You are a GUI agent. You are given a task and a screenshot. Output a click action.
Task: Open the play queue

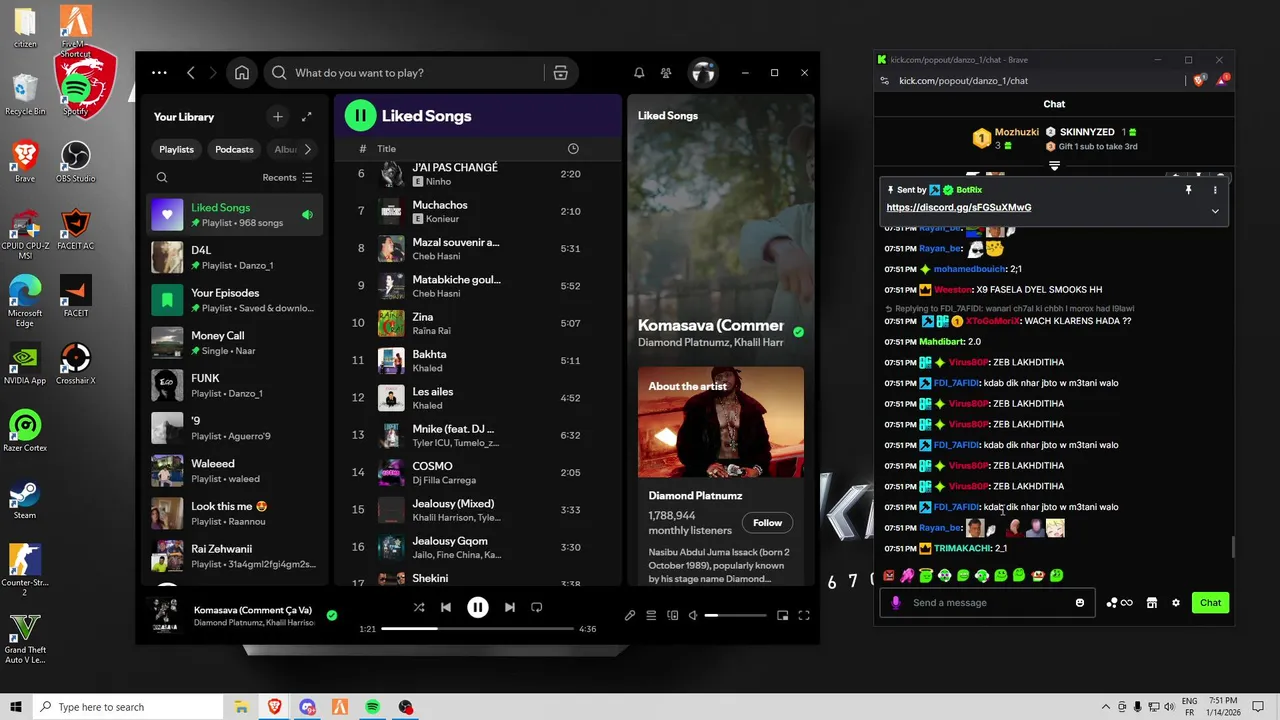click(651, 616)
